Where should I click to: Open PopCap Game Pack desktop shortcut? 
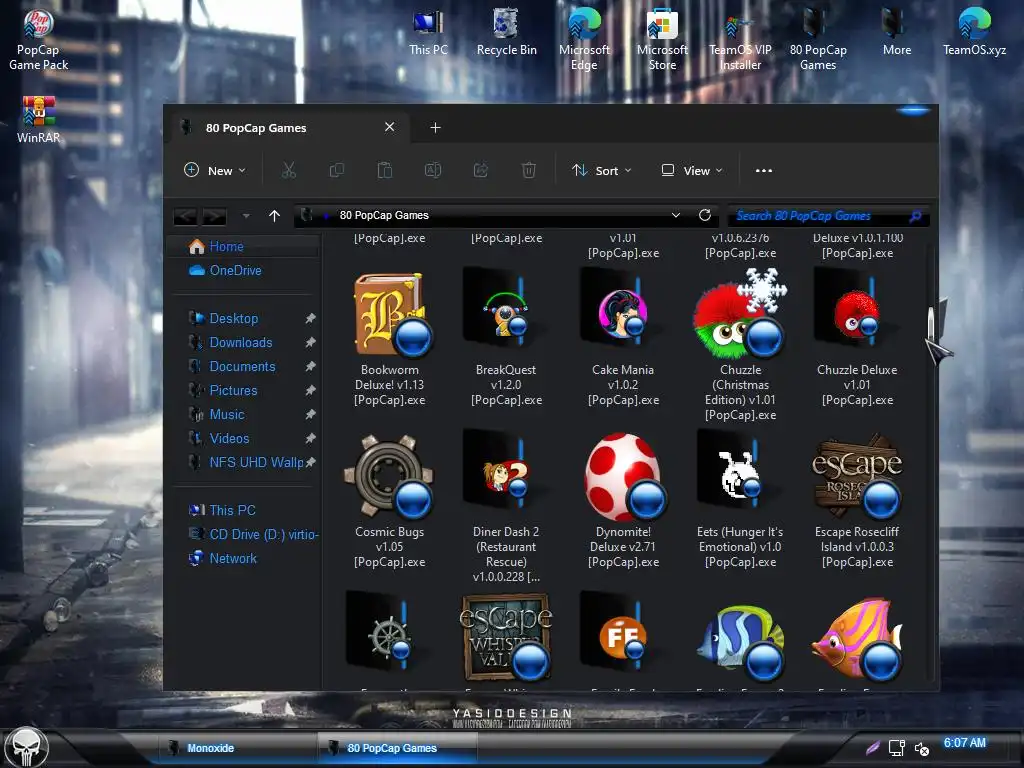38,39
